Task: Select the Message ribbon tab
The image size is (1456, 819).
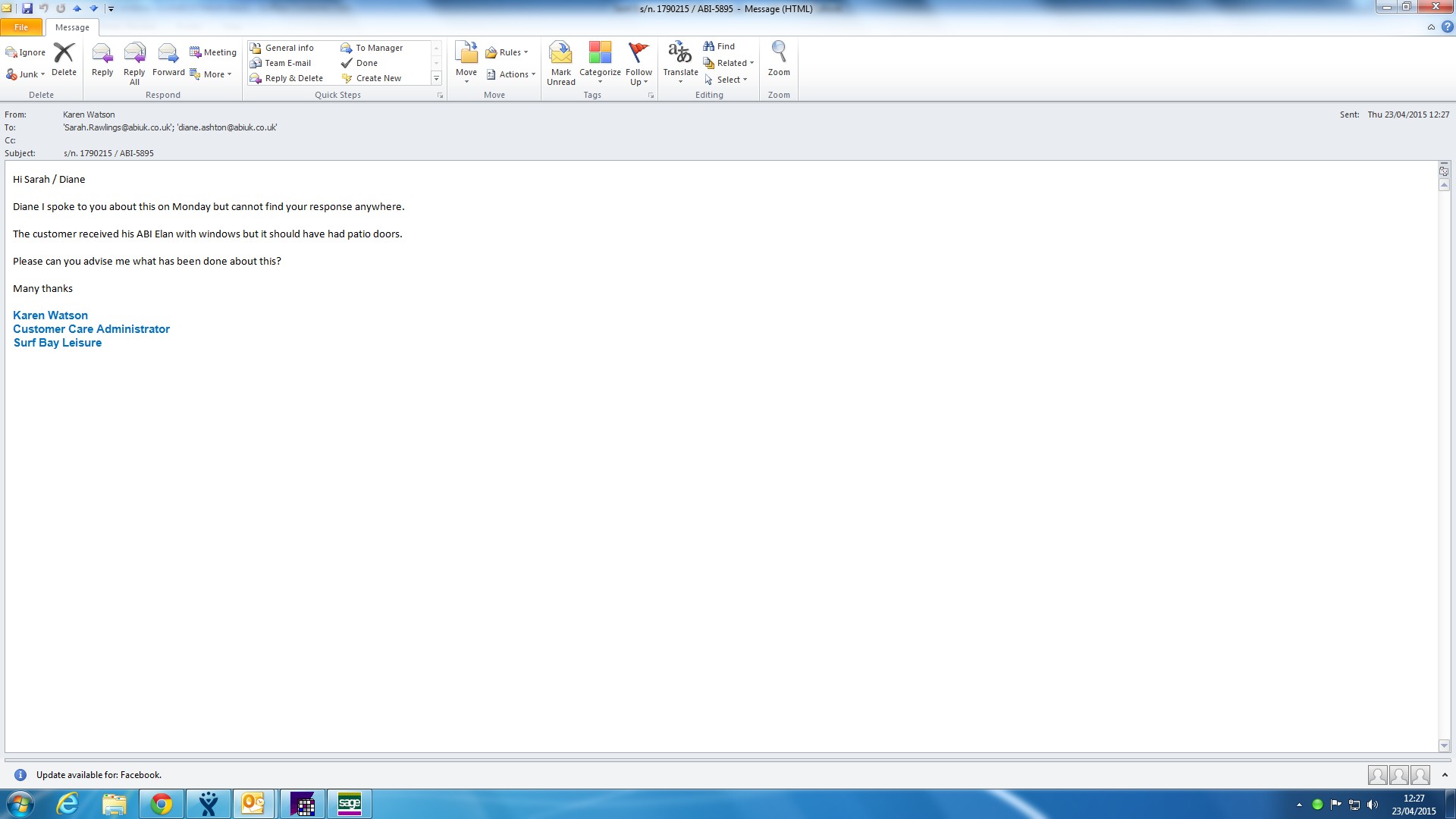Action: [72, 27]
